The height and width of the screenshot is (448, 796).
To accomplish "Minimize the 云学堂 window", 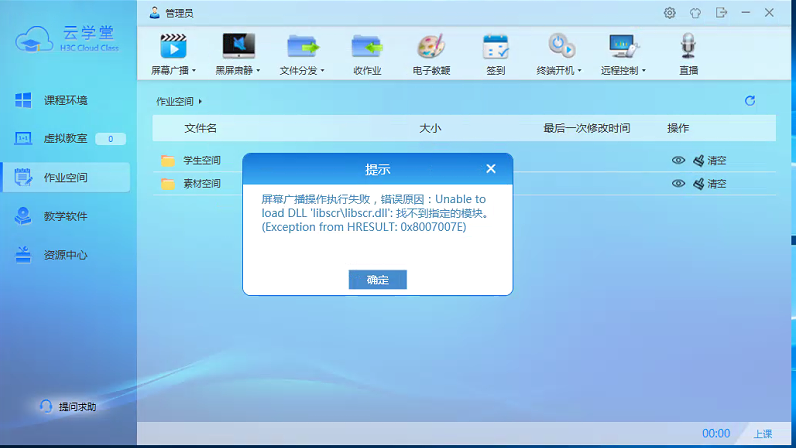I will (x=746, y=13).
